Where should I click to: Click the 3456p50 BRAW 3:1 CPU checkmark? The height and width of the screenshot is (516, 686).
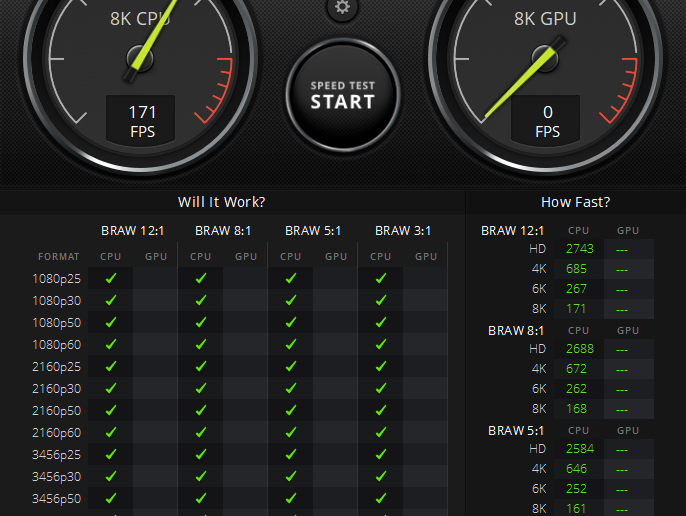click(x=381, y=498)
